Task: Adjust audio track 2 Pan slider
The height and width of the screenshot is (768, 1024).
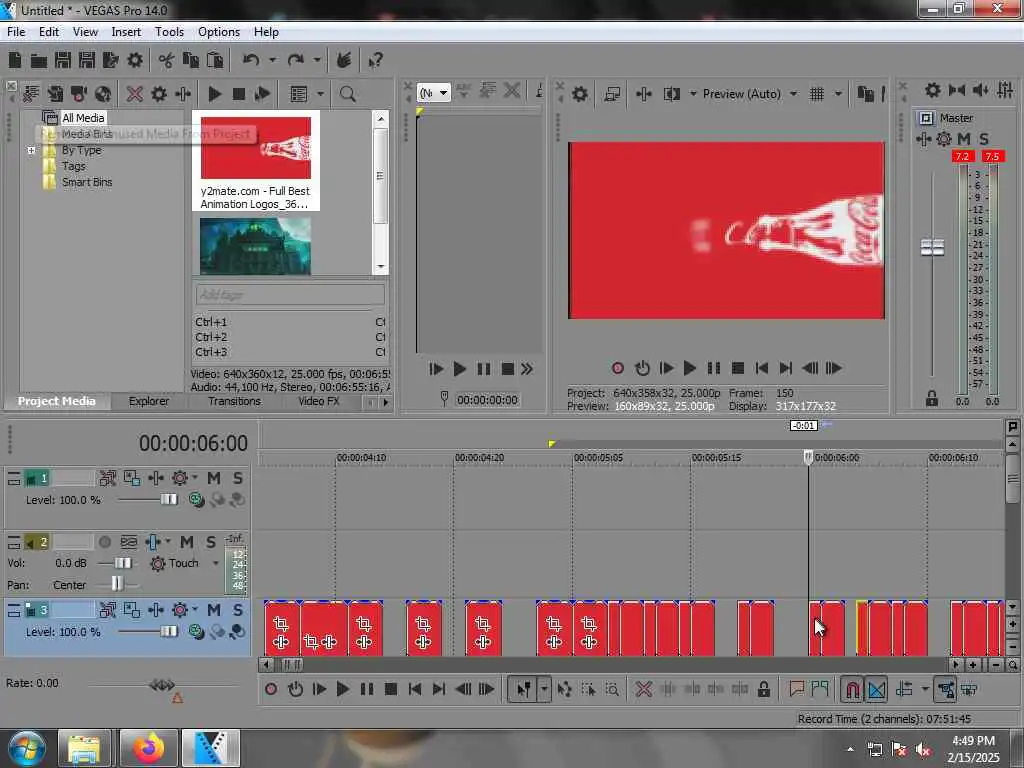Action: click(x=117, y=584)
